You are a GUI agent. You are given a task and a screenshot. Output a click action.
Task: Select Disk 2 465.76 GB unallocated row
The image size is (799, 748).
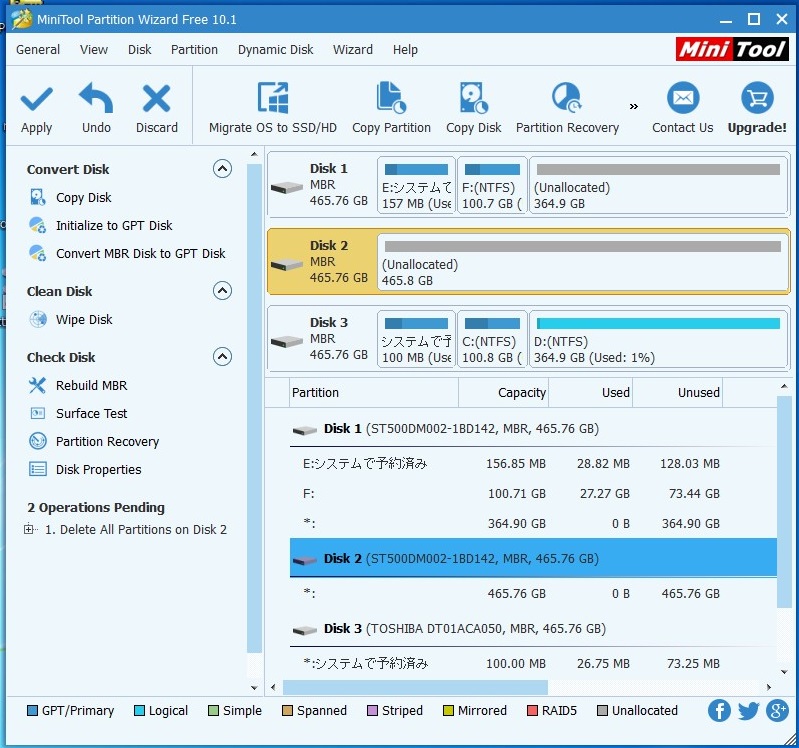click(x=533, y=593)
